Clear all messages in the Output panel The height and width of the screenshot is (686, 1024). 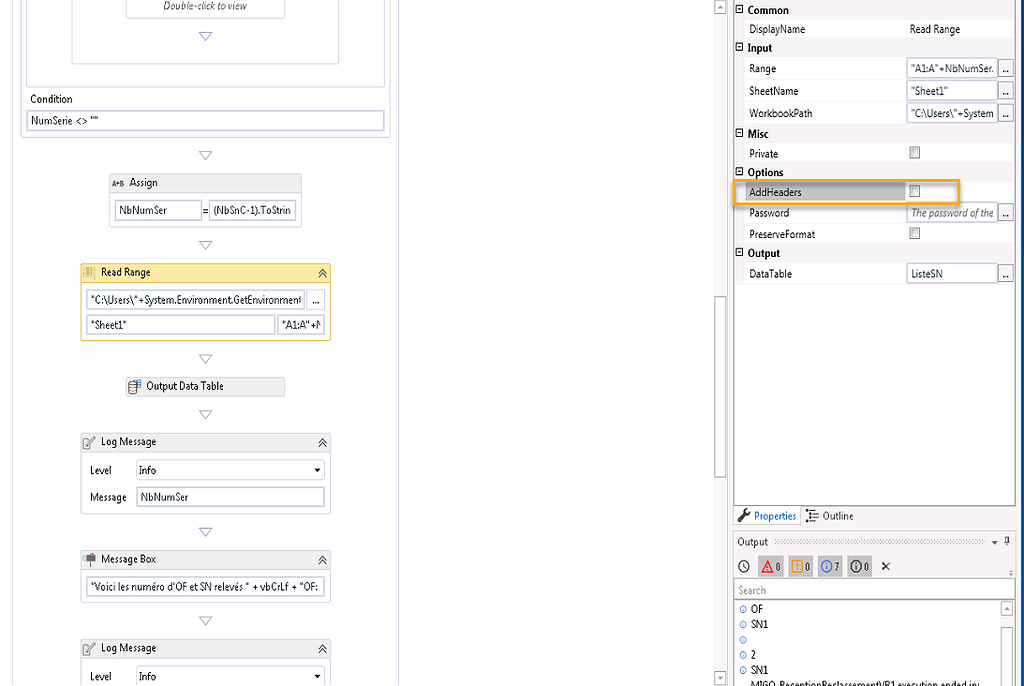(x=886, y=566)
